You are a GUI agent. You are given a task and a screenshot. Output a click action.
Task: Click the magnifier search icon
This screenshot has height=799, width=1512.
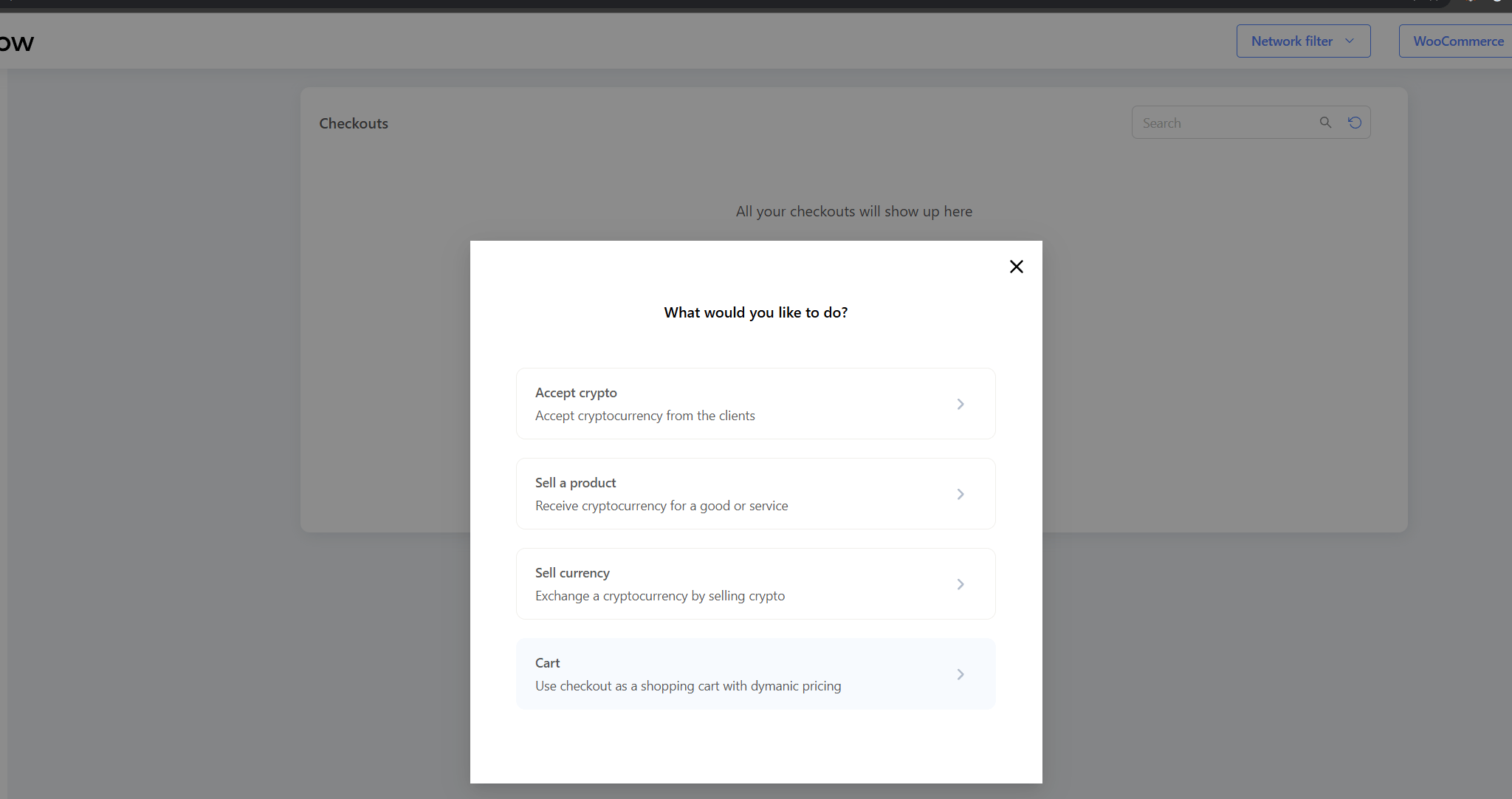[x=1326, y=123]
